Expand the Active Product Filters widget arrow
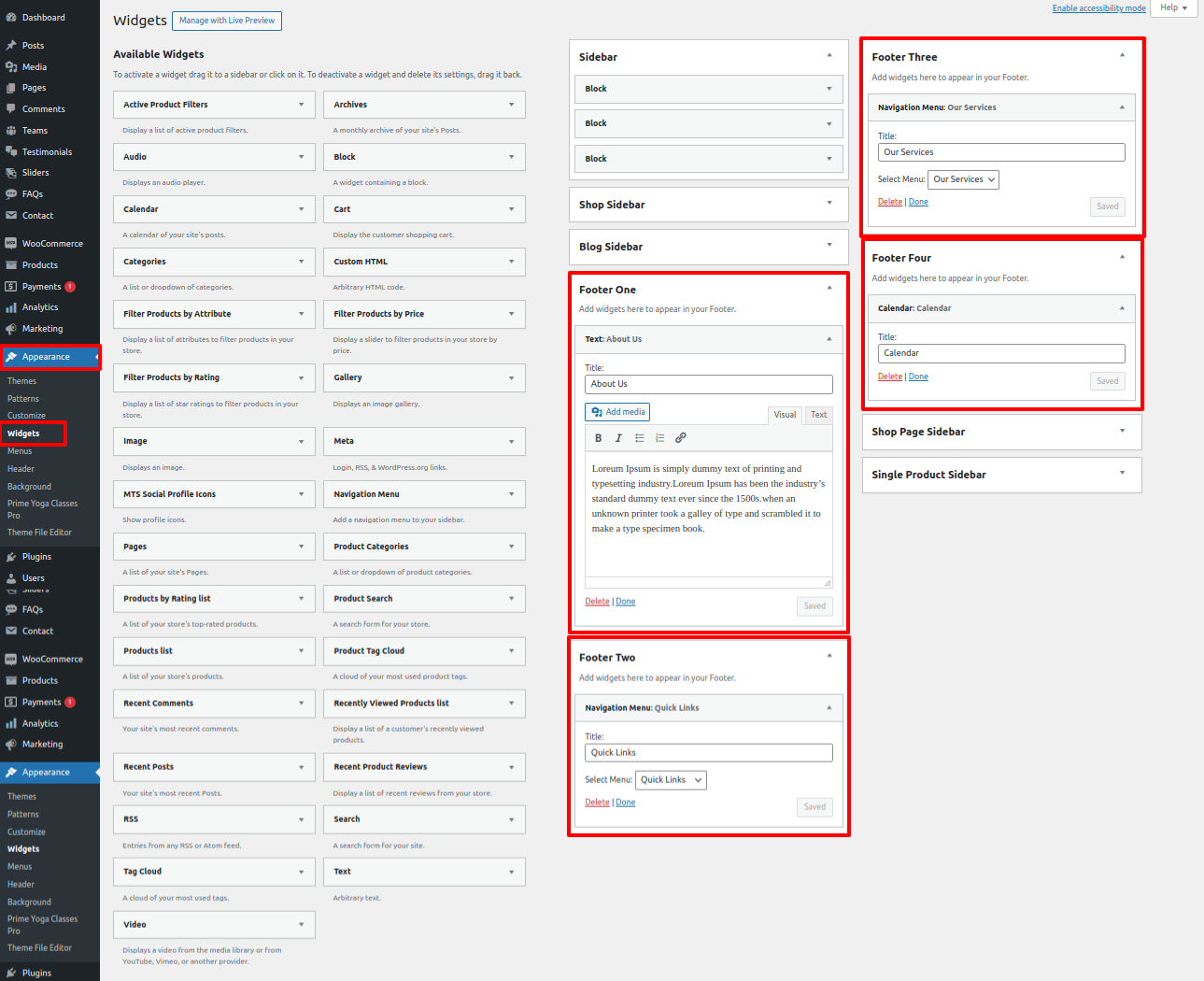The width and height of the screenshot is (1204, 981). [x=301, y=105]
